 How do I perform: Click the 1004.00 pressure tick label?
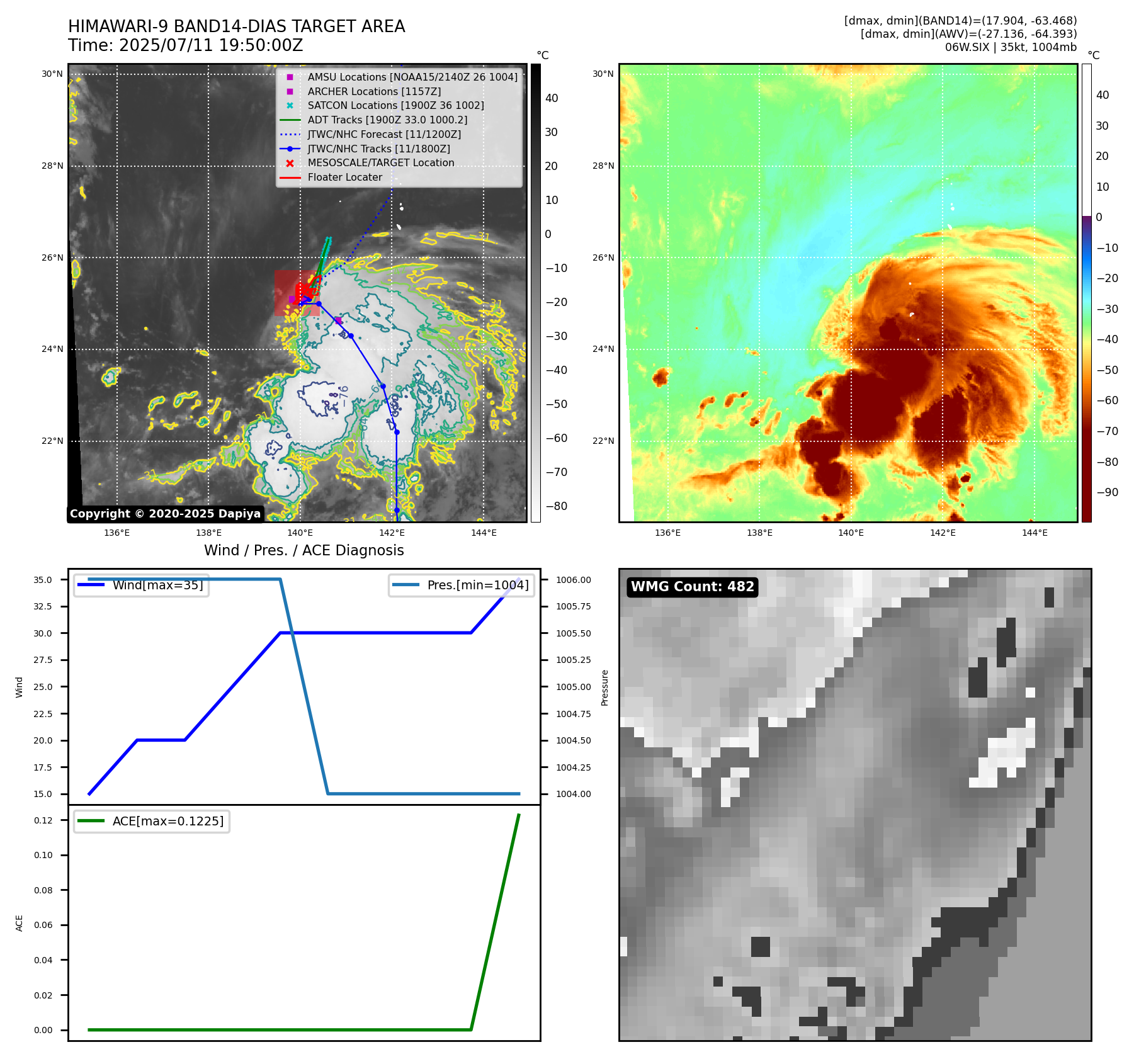(574, 794)
